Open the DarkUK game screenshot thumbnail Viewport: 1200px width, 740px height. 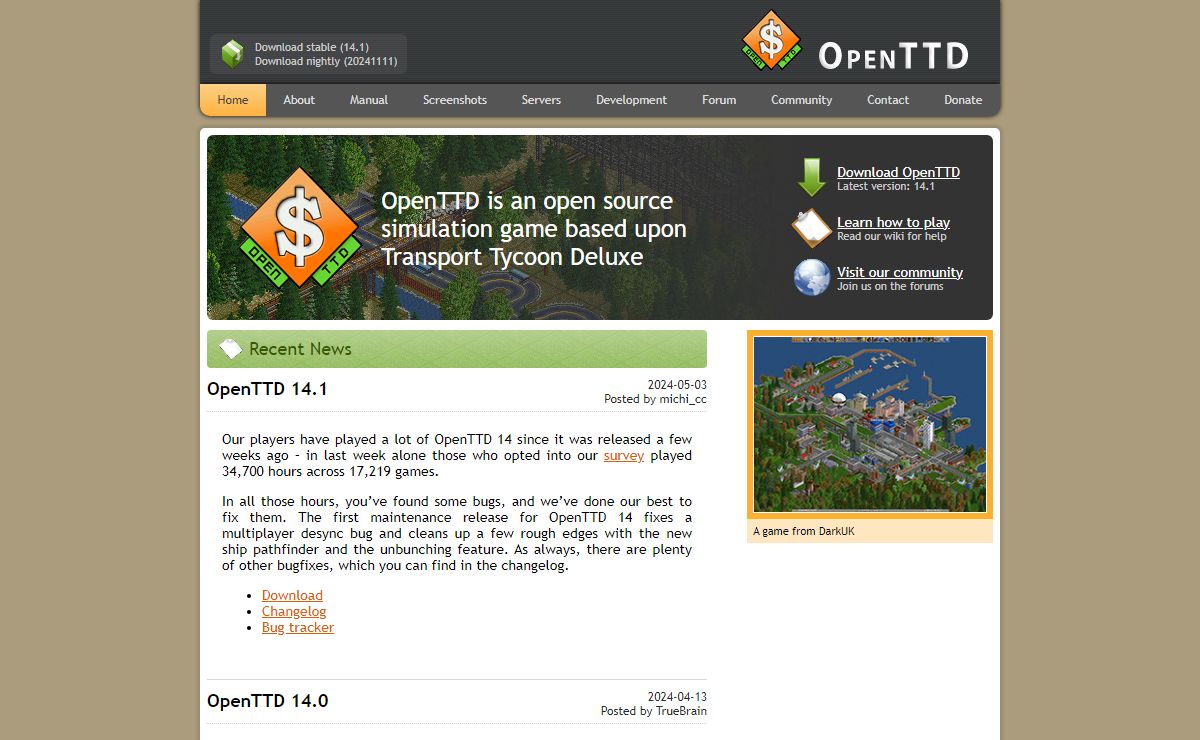pos(870,424)
